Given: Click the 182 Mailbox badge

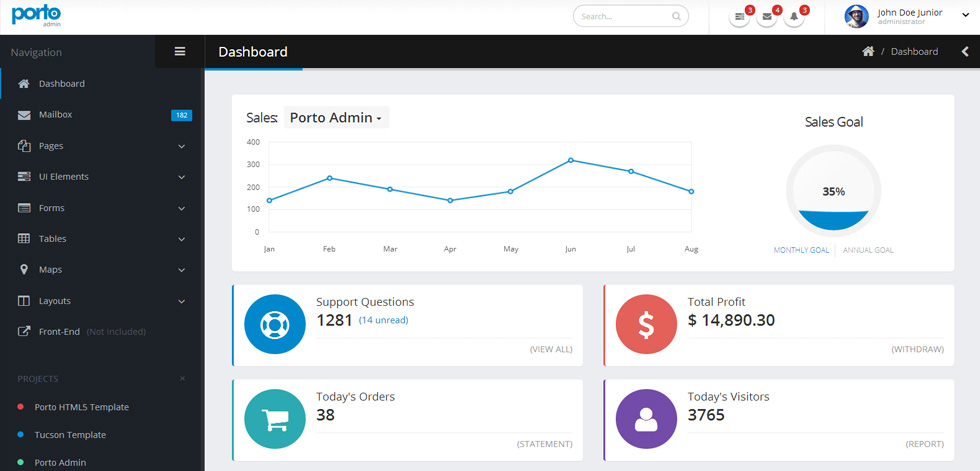Looking at the screenshot, I should pyautogui.click(x=181, y=115).
